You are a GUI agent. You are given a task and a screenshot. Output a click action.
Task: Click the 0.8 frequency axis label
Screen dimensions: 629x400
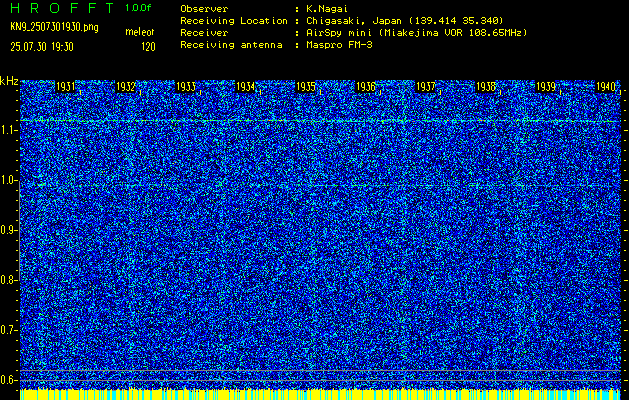point(7,280)
